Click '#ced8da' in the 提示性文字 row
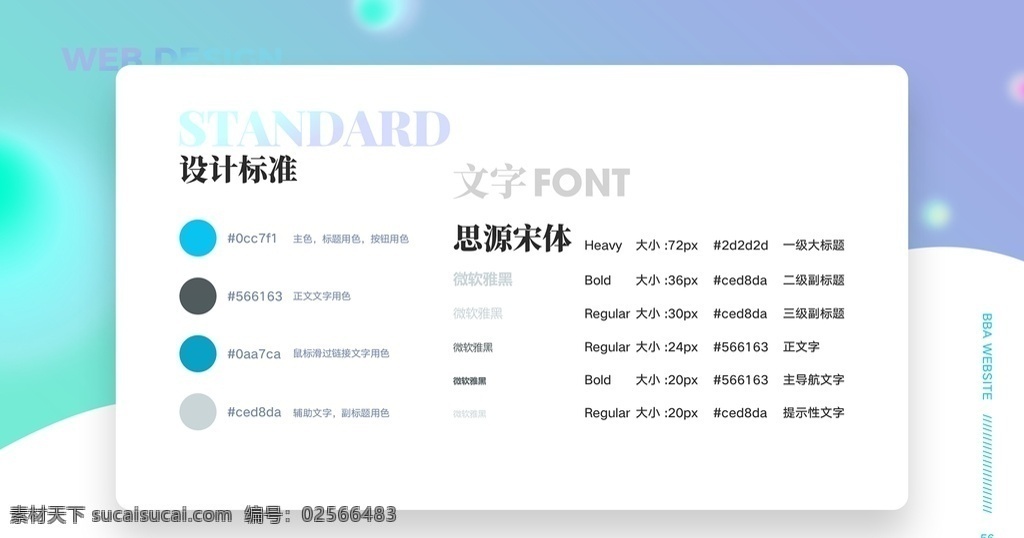The width and height of the screenshot is (1024, 538). [x=740, y=413]
